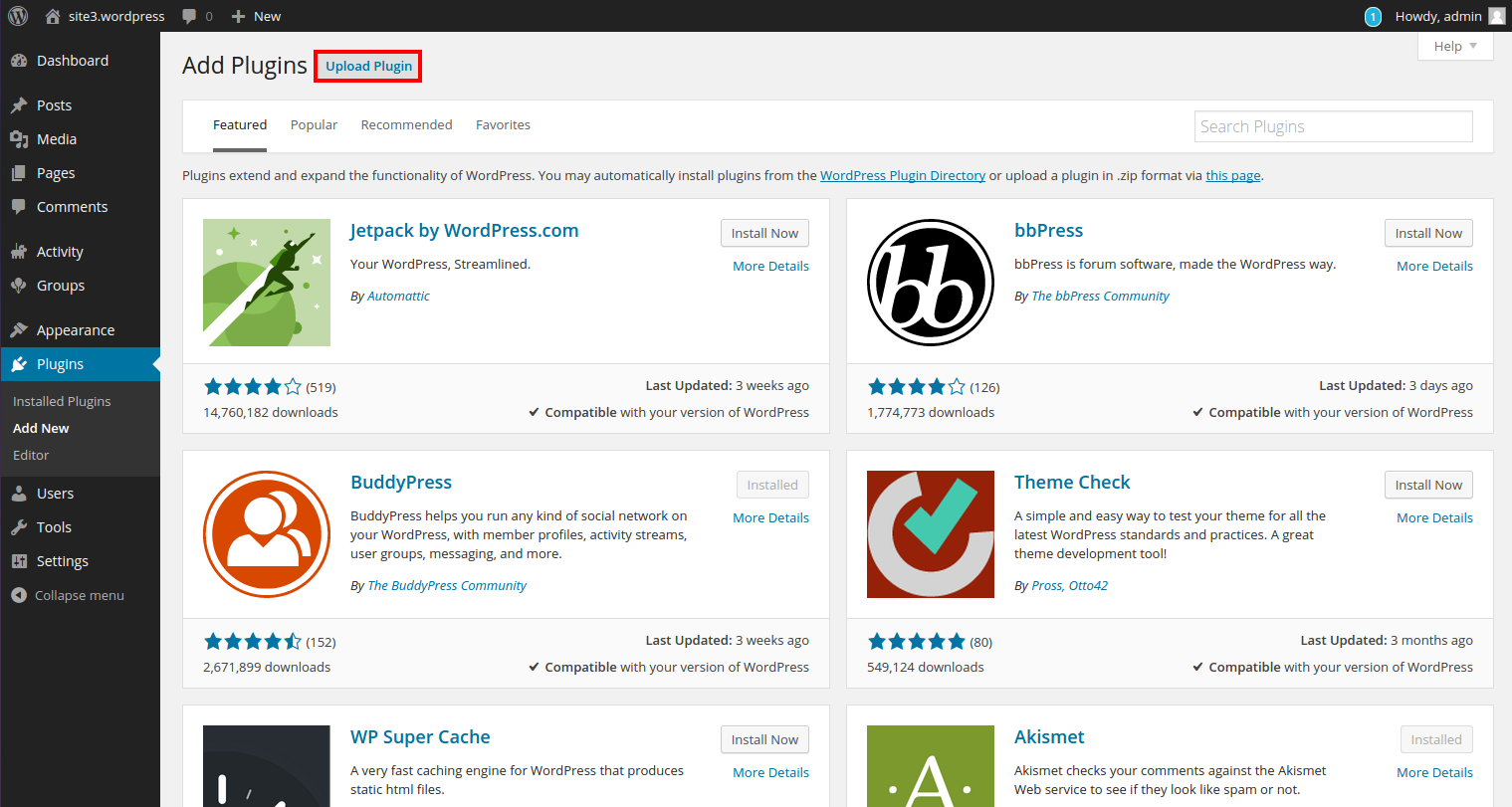This screenshot has width=1512, height=807.
Task: Open the bbPress plugin title
Action: [1048, 231]
